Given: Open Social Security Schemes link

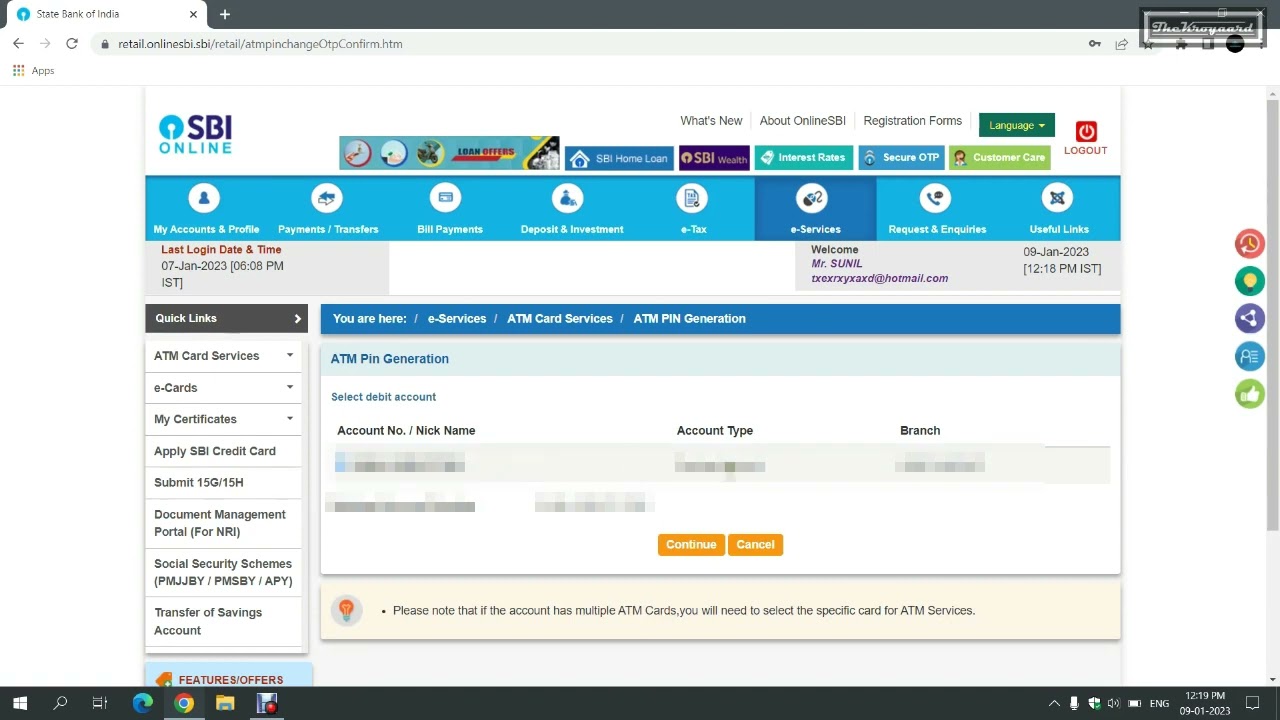Looking at the screenshot, I should point(223,572).
